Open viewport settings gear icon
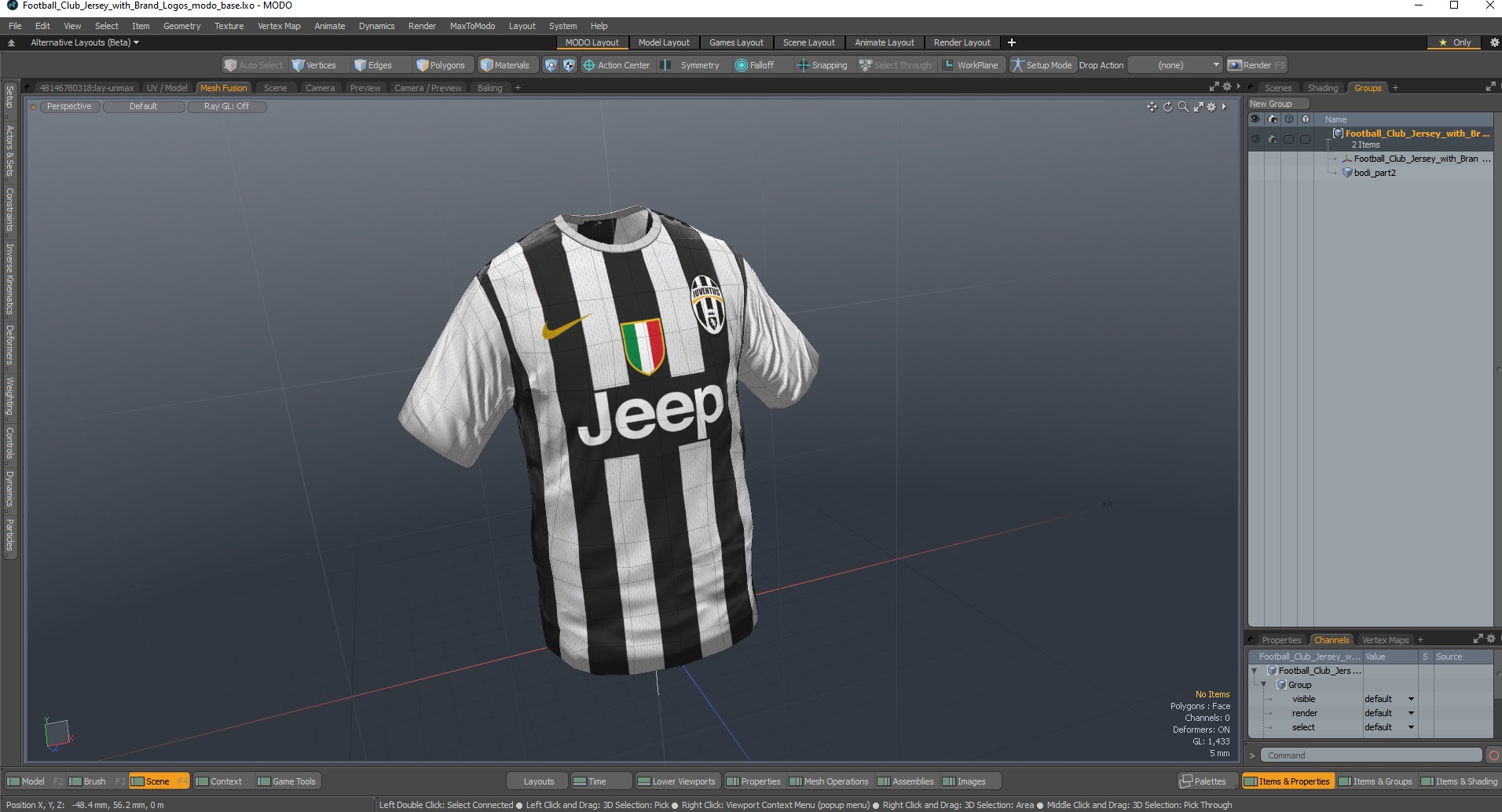Viewport: 1502px width, 812px height. pos(1211,107)
